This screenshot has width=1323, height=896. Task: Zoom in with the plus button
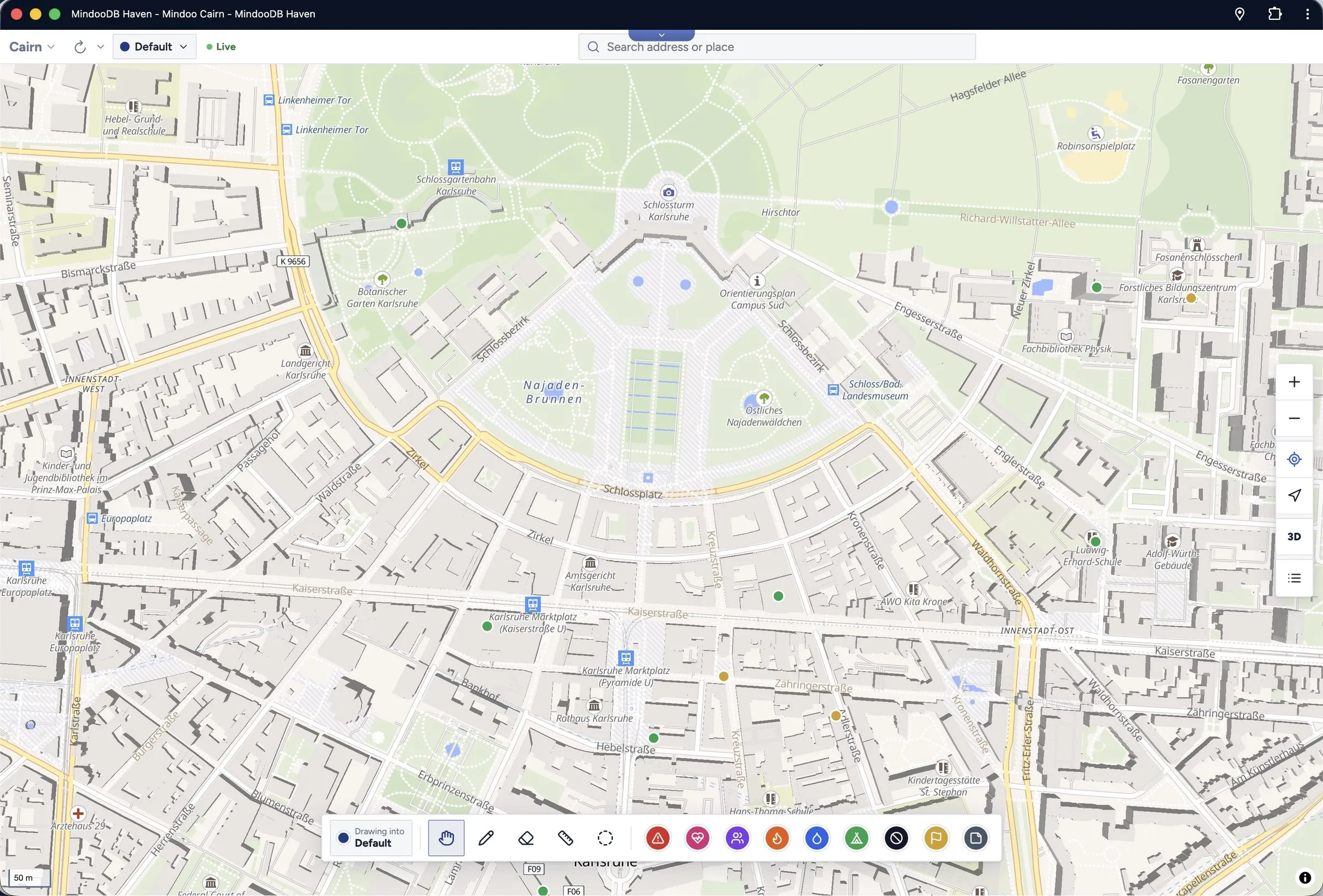1294,382
